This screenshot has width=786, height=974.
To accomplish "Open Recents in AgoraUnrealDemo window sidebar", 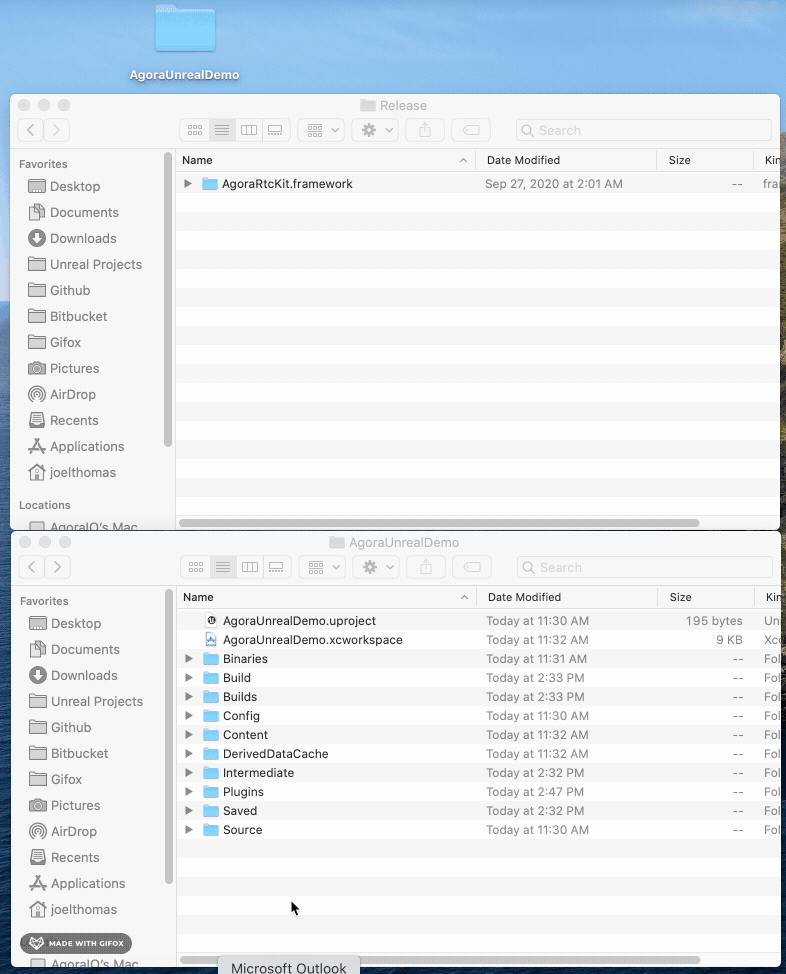I will click(64, 858).
